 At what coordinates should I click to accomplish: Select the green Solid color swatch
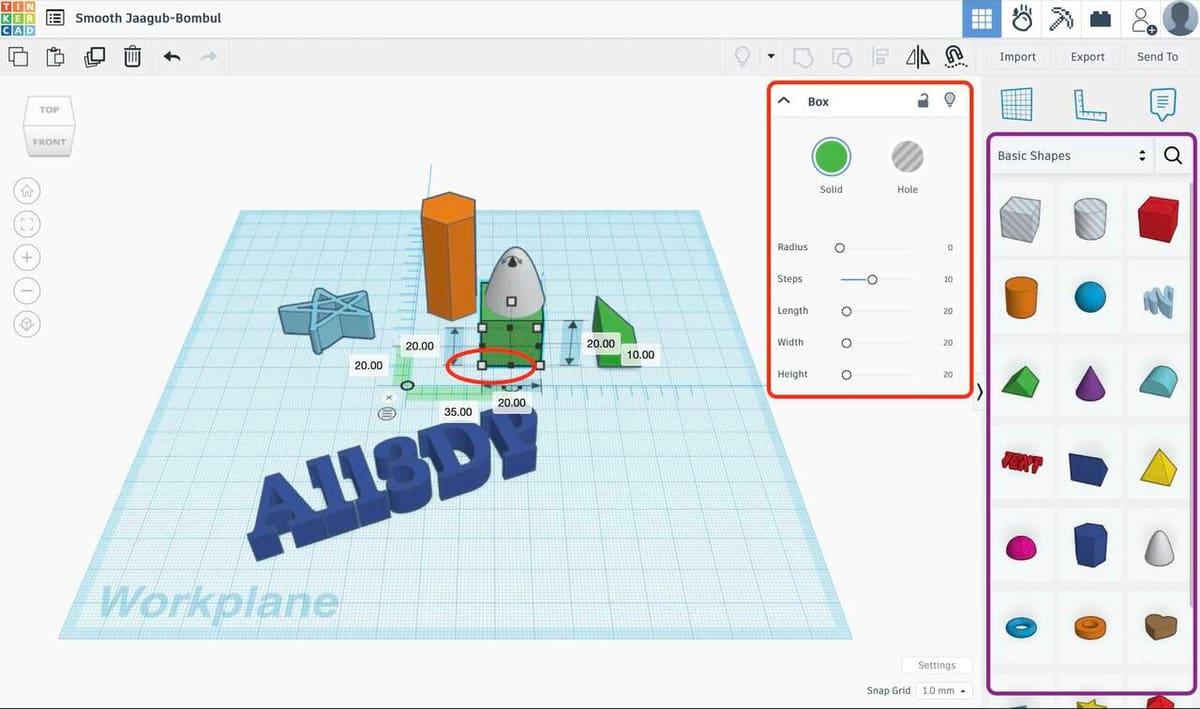[x=831, y=156]
